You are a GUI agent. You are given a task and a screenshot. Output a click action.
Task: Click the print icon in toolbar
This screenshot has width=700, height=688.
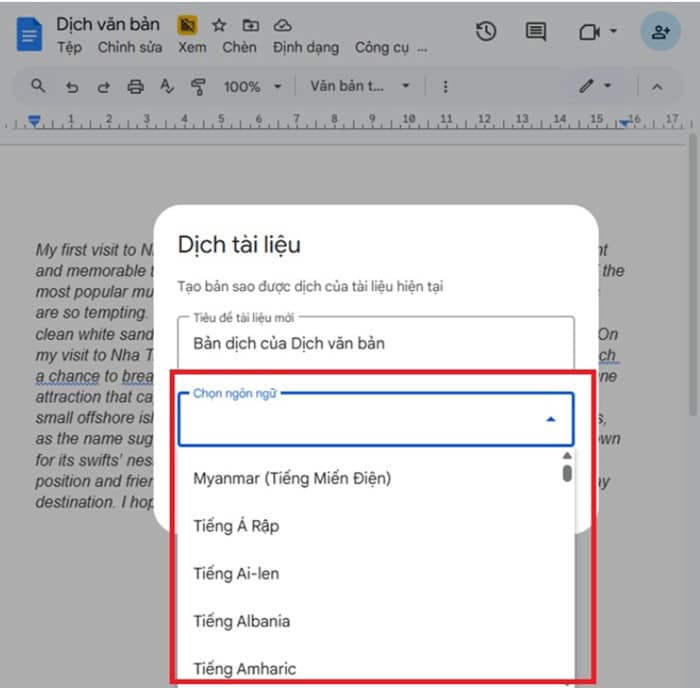coord(135,87)
